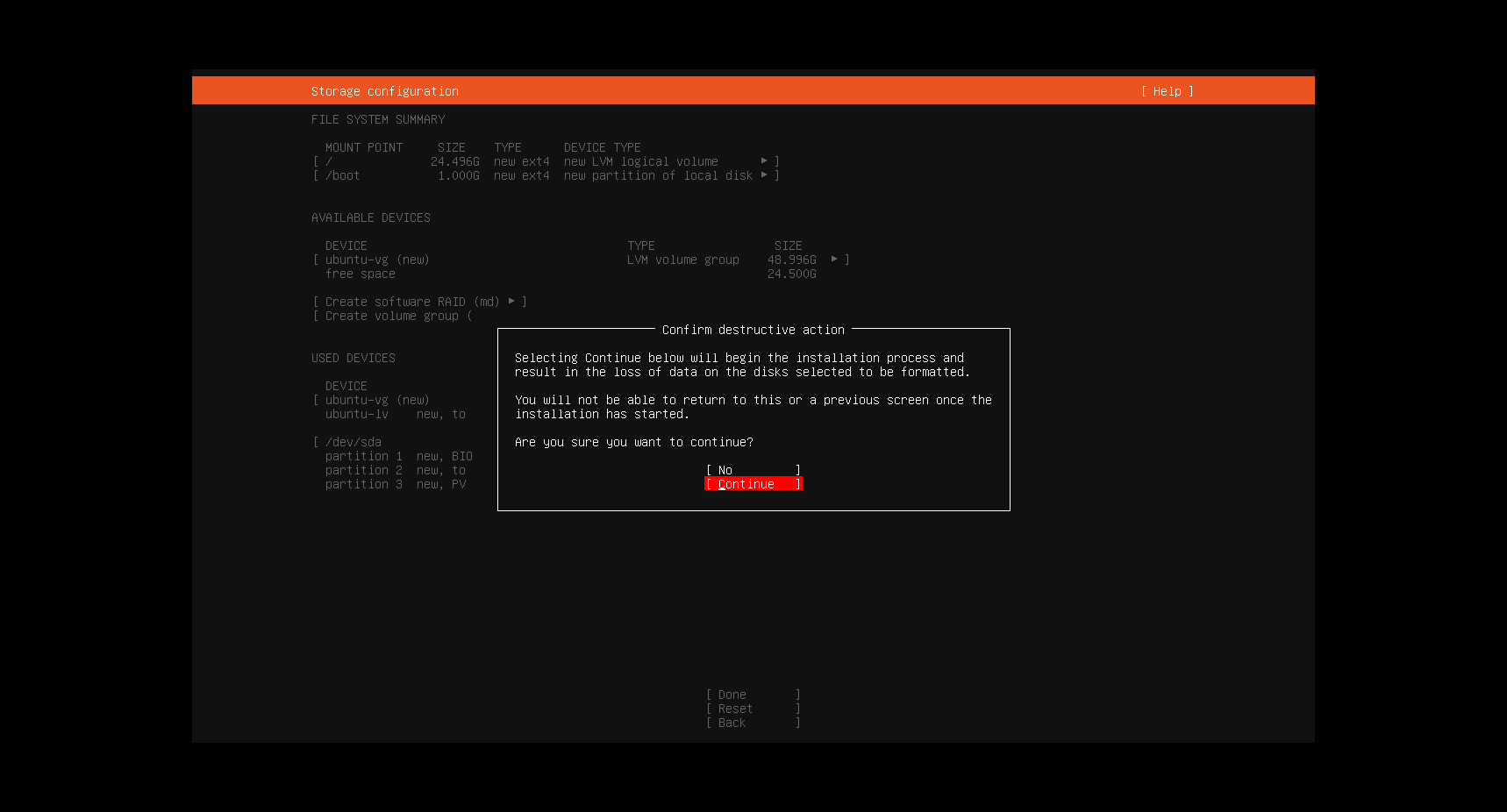Viewport: 1507px width, 812px height.
Task: Click the USED DEVICES heading
Action: tap(353, 358)
